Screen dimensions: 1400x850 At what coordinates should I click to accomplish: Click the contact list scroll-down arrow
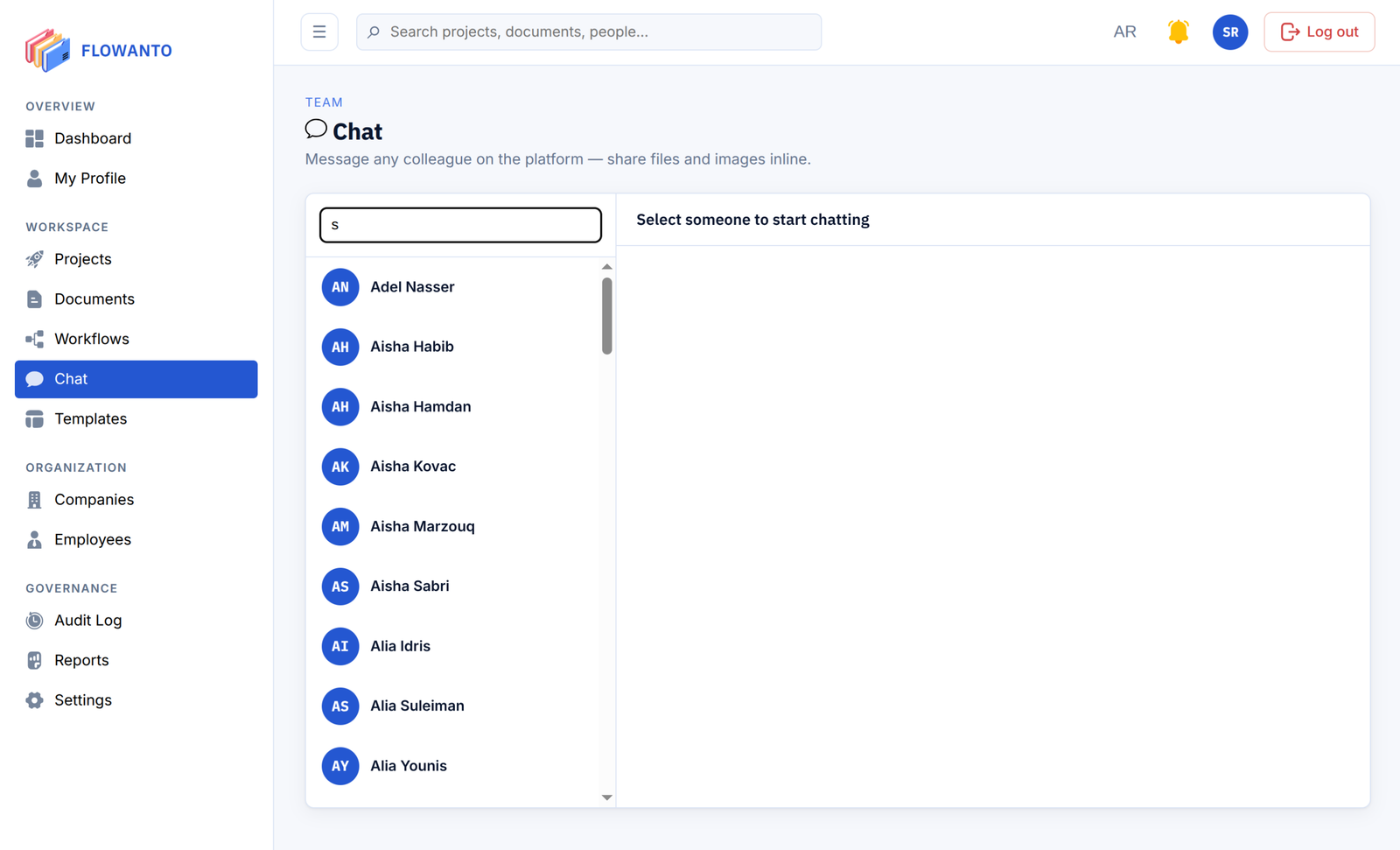[x=606, y=797]
